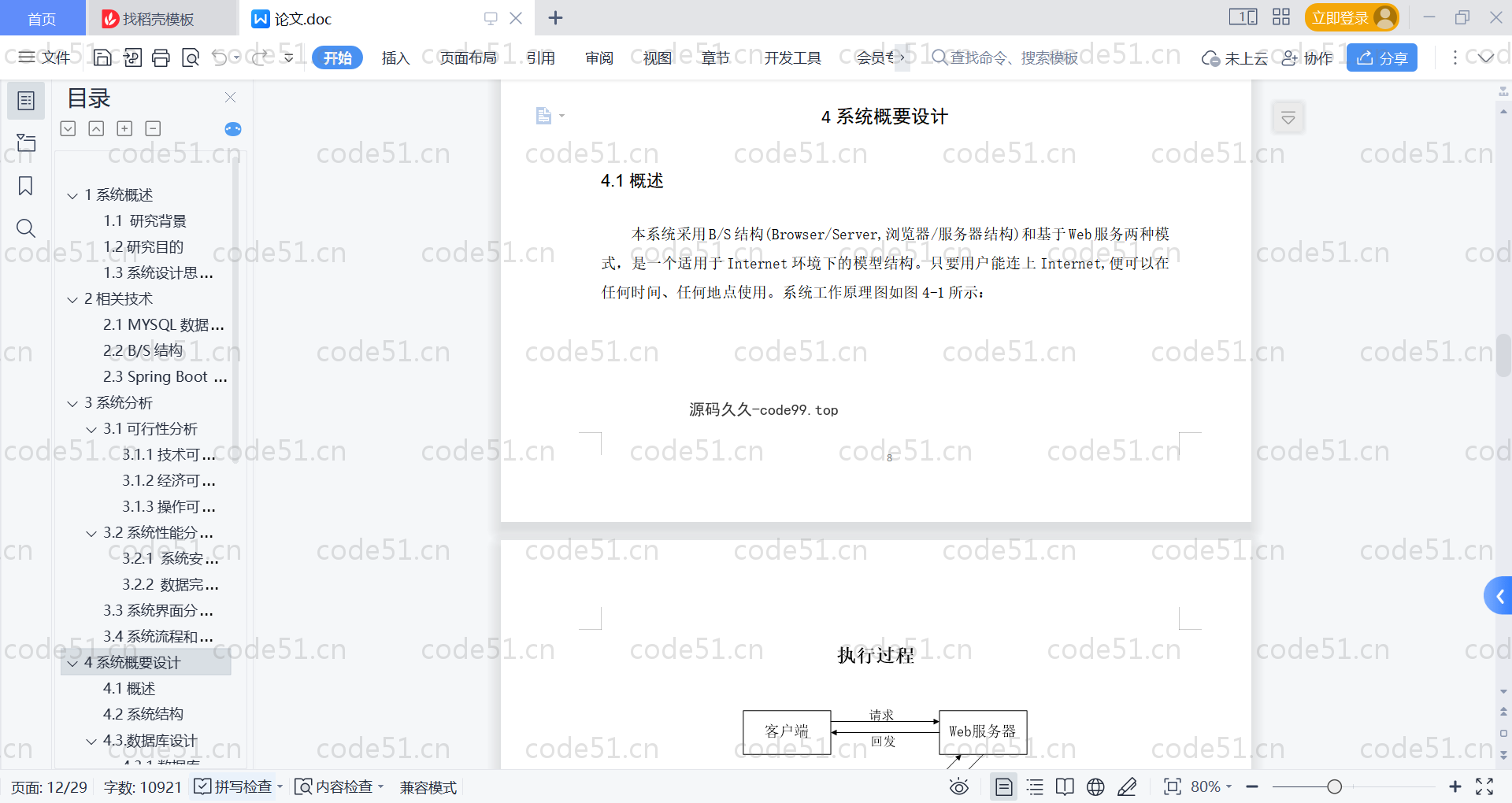
Task: Click the 立即登录 login button
Action: (1351, 17)
